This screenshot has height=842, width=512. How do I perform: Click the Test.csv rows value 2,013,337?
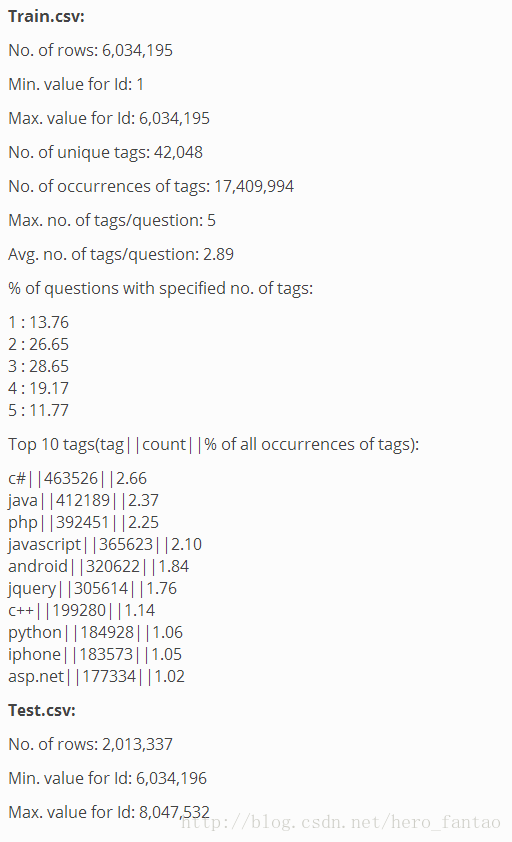click(138, 744)
